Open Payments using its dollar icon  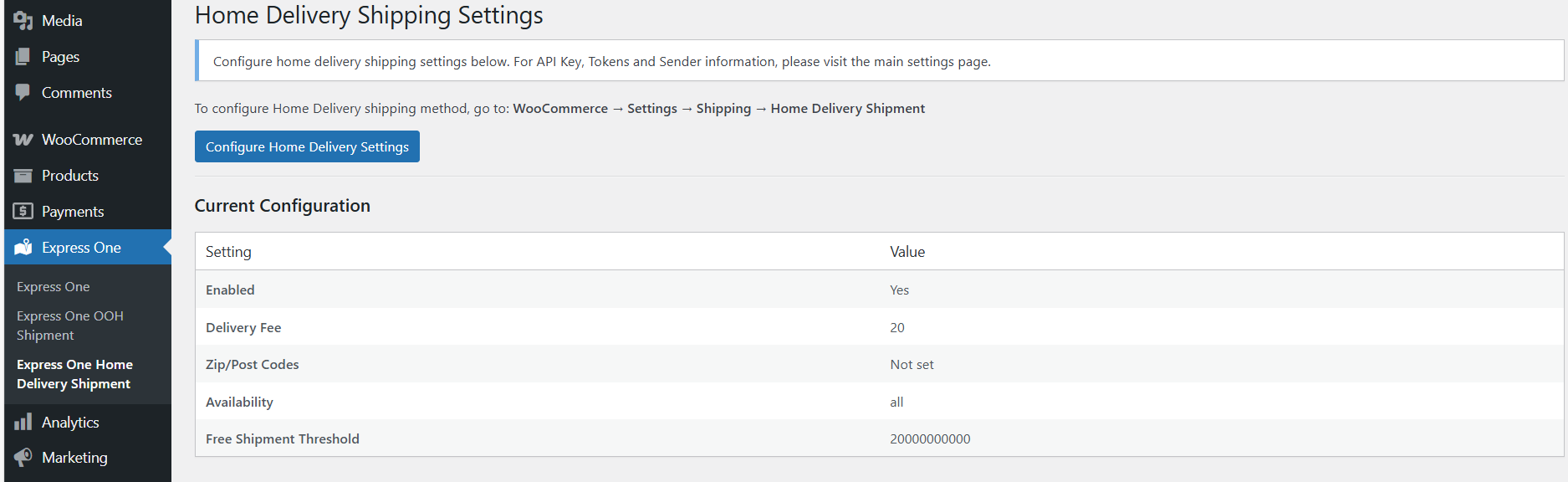coord(24,211)
